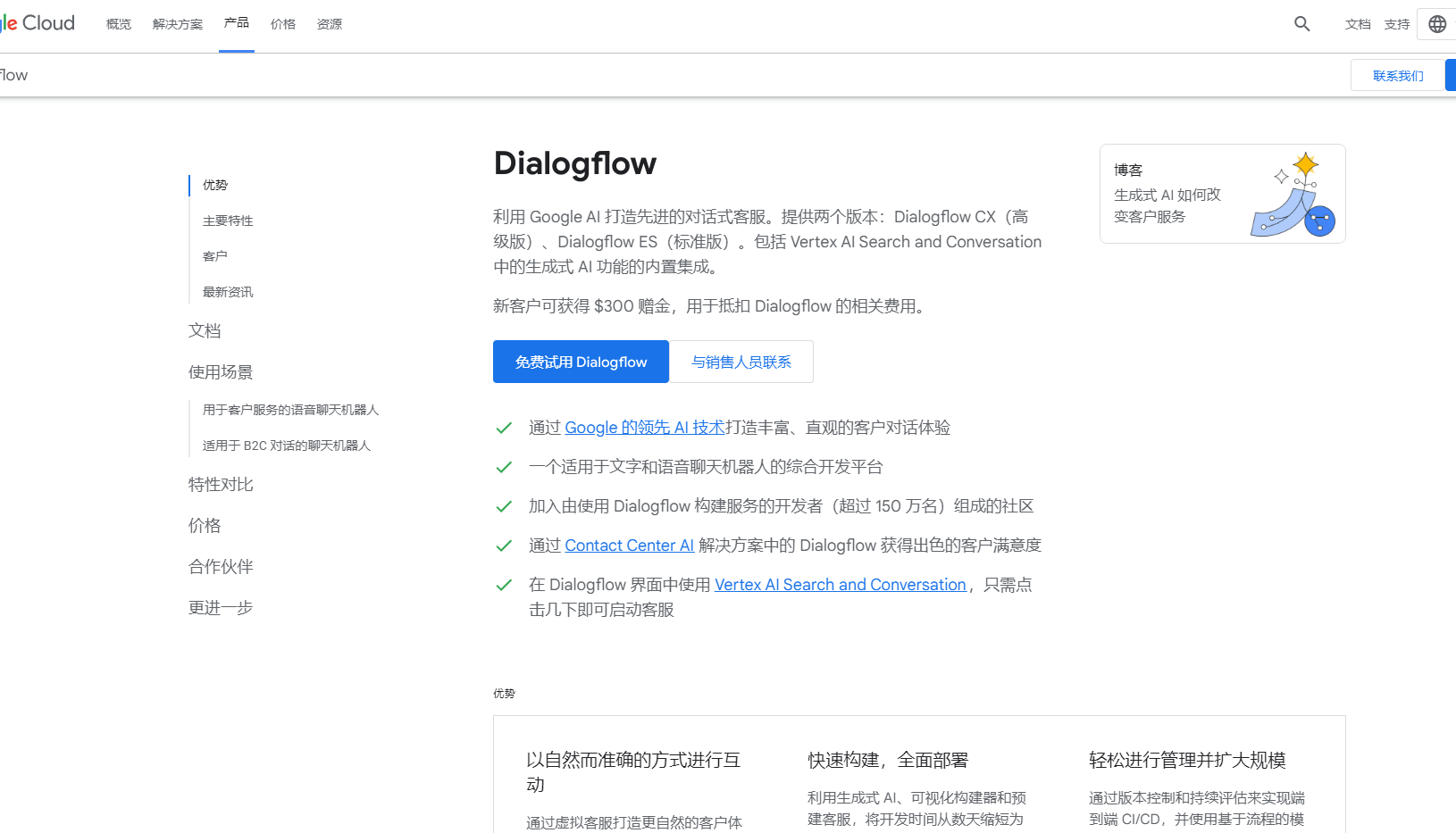Click the search magnifier icon
The width and height of the screenshot is (1456, 833).
(x=1301, y=24)
